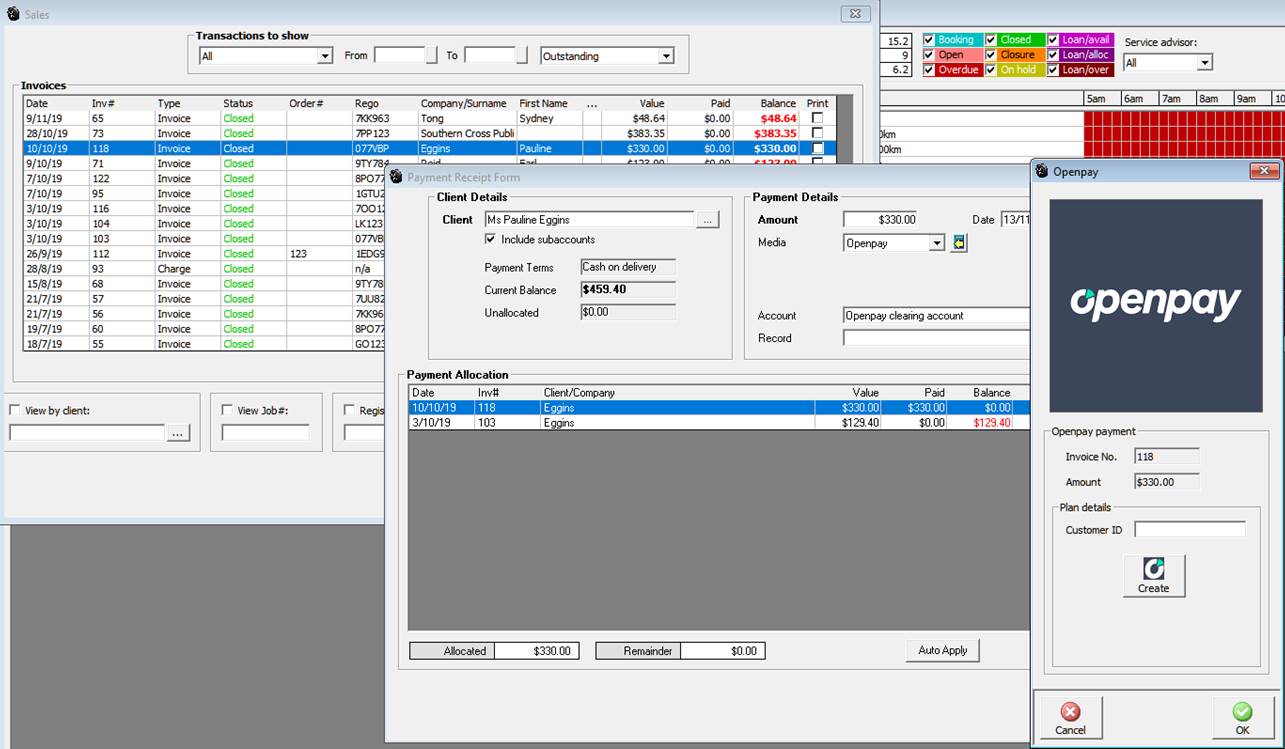Select invoice 122 row in Invoices
Screen dimensions: 1285x749
[x=205, y=178]
